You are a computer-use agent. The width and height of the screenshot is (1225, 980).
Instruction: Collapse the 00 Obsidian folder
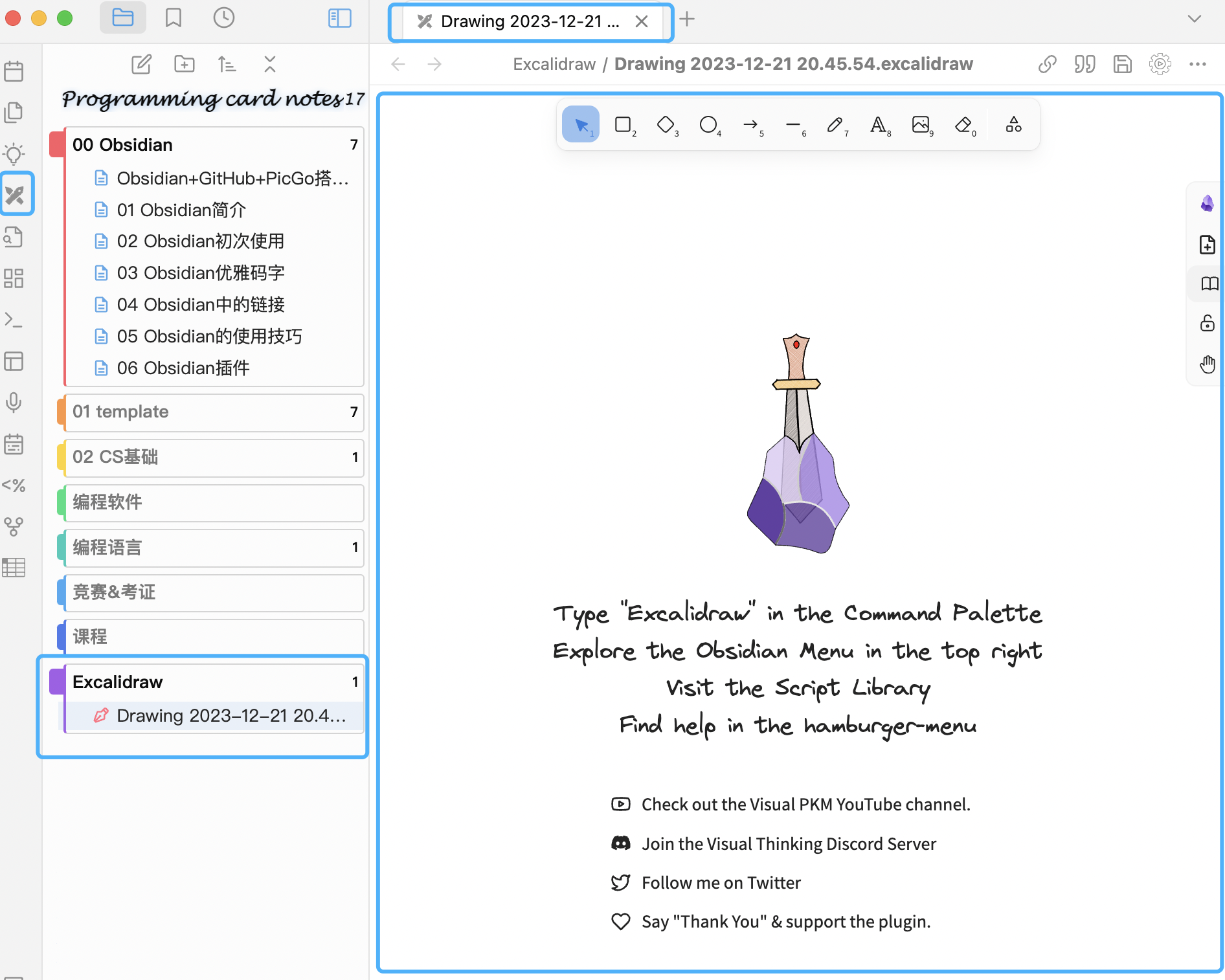214,144
